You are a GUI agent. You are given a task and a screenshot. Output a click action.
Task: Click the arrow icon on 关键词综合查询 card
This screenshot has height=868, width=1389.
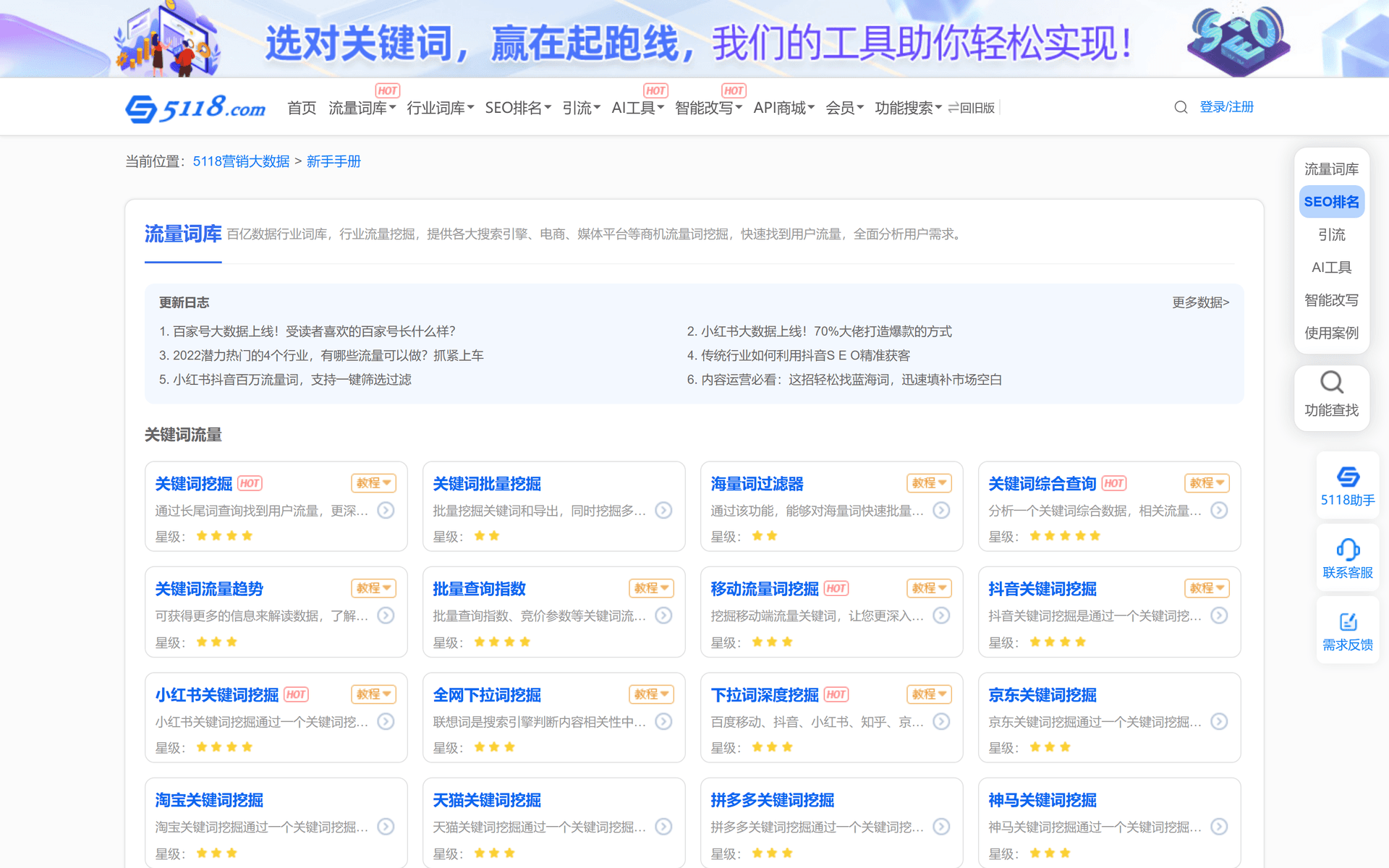tap(1219, 510)
